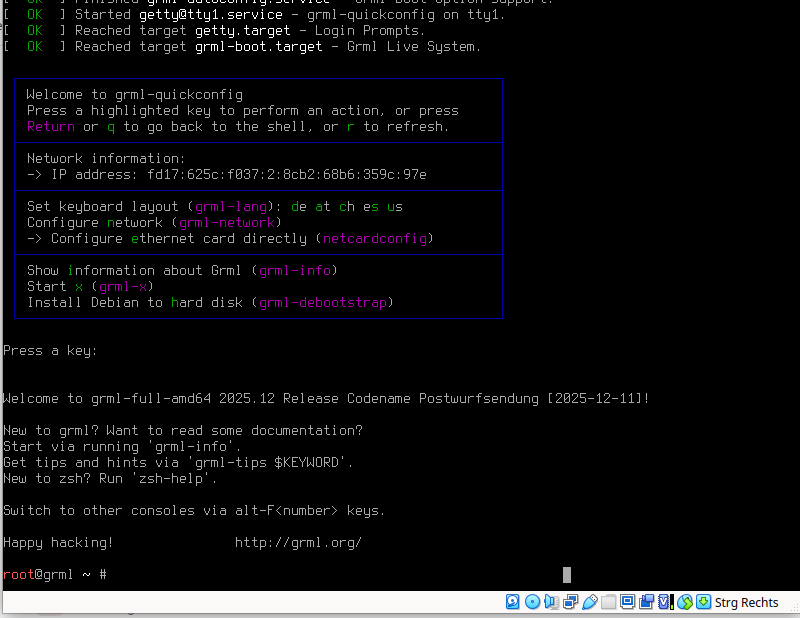Click the USB devices status icon
800x618 pixels.
(590, 602)
